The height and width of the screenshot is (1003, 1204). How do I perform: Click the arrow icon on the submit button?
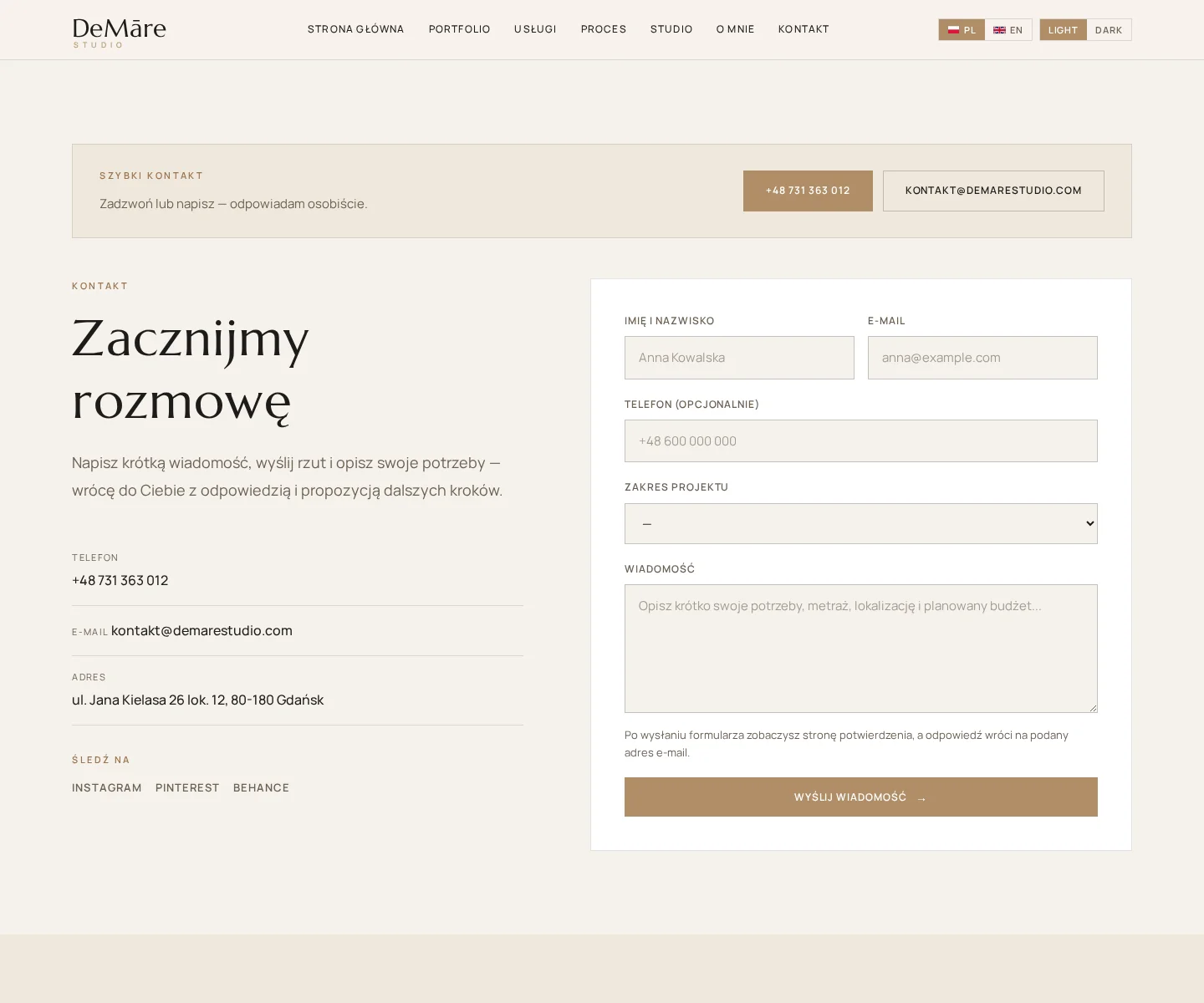[921, 798]
